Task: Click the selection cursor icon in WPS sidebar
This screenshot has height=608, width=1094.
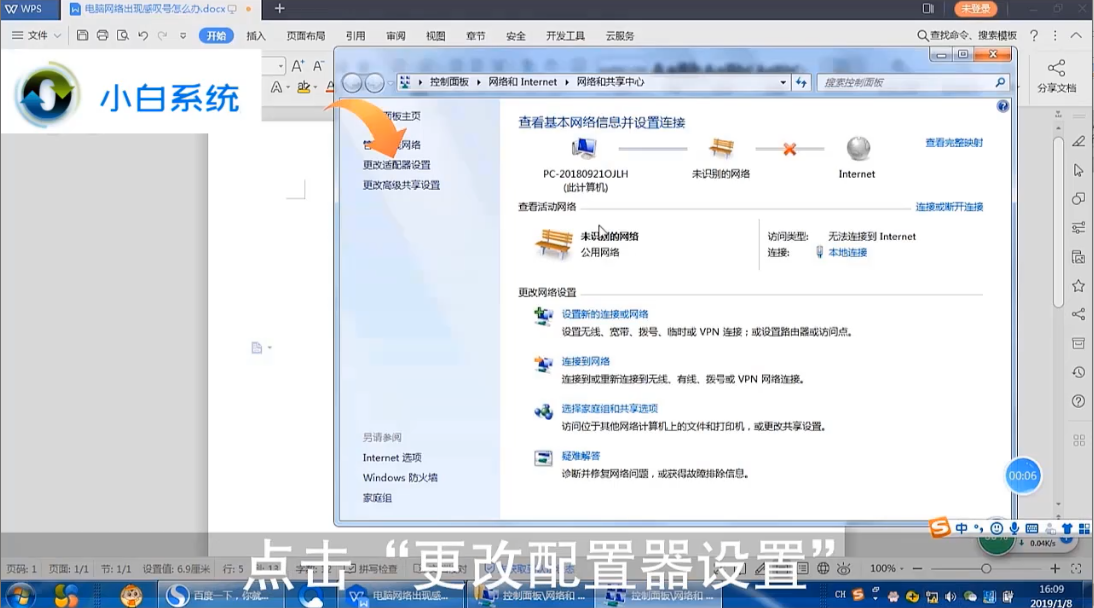Action: 1079,170
